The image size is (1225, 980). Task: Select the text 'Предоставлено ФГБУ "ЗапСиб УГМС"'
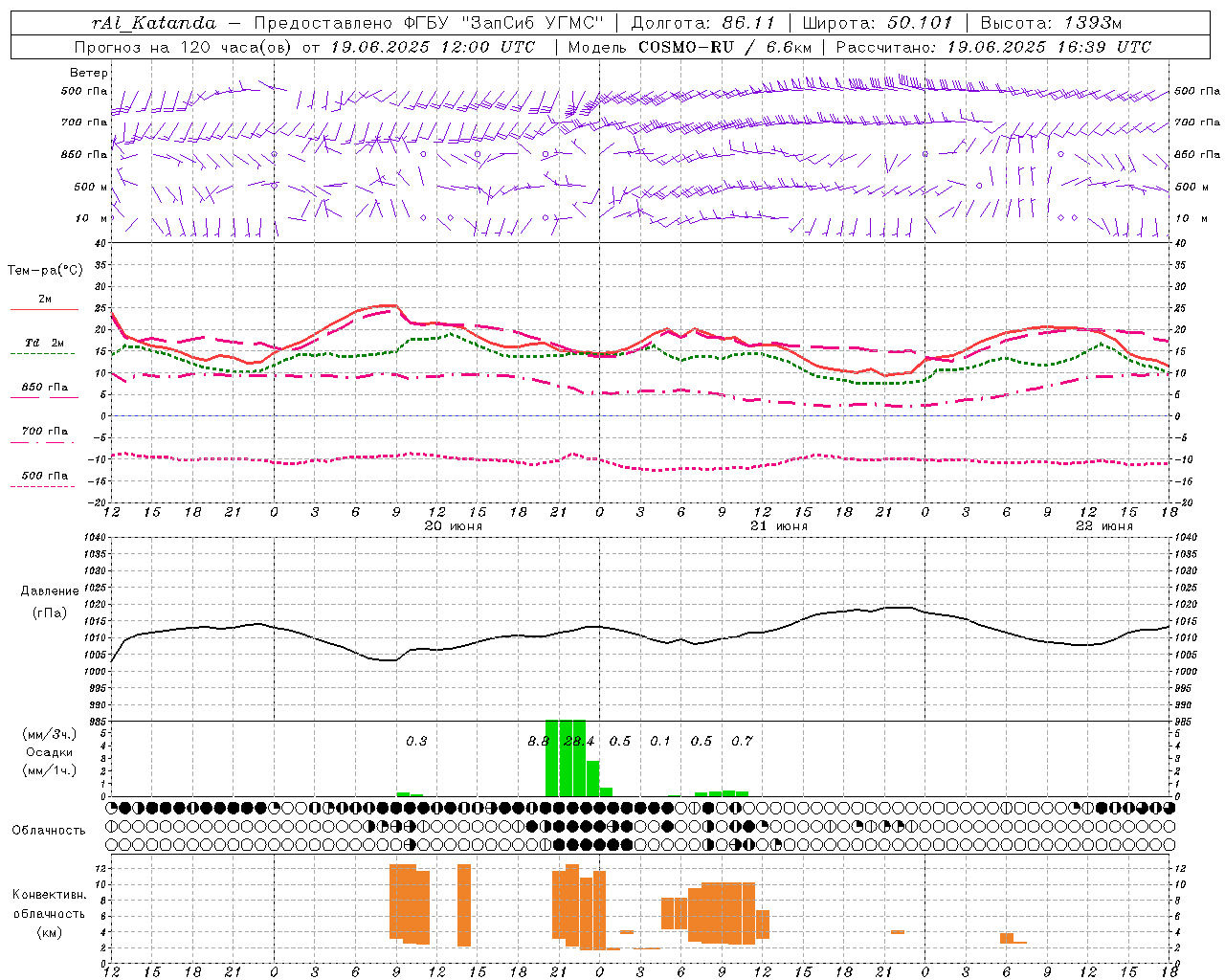[x=430, y=23]
